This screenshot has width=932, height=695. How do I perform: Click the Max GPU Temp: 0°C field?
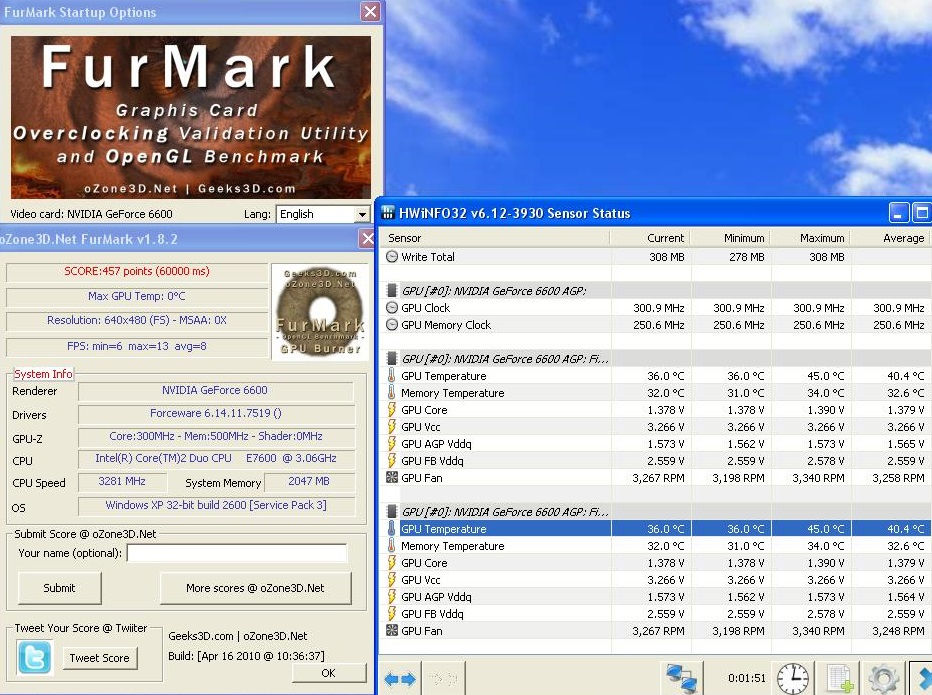137,296
